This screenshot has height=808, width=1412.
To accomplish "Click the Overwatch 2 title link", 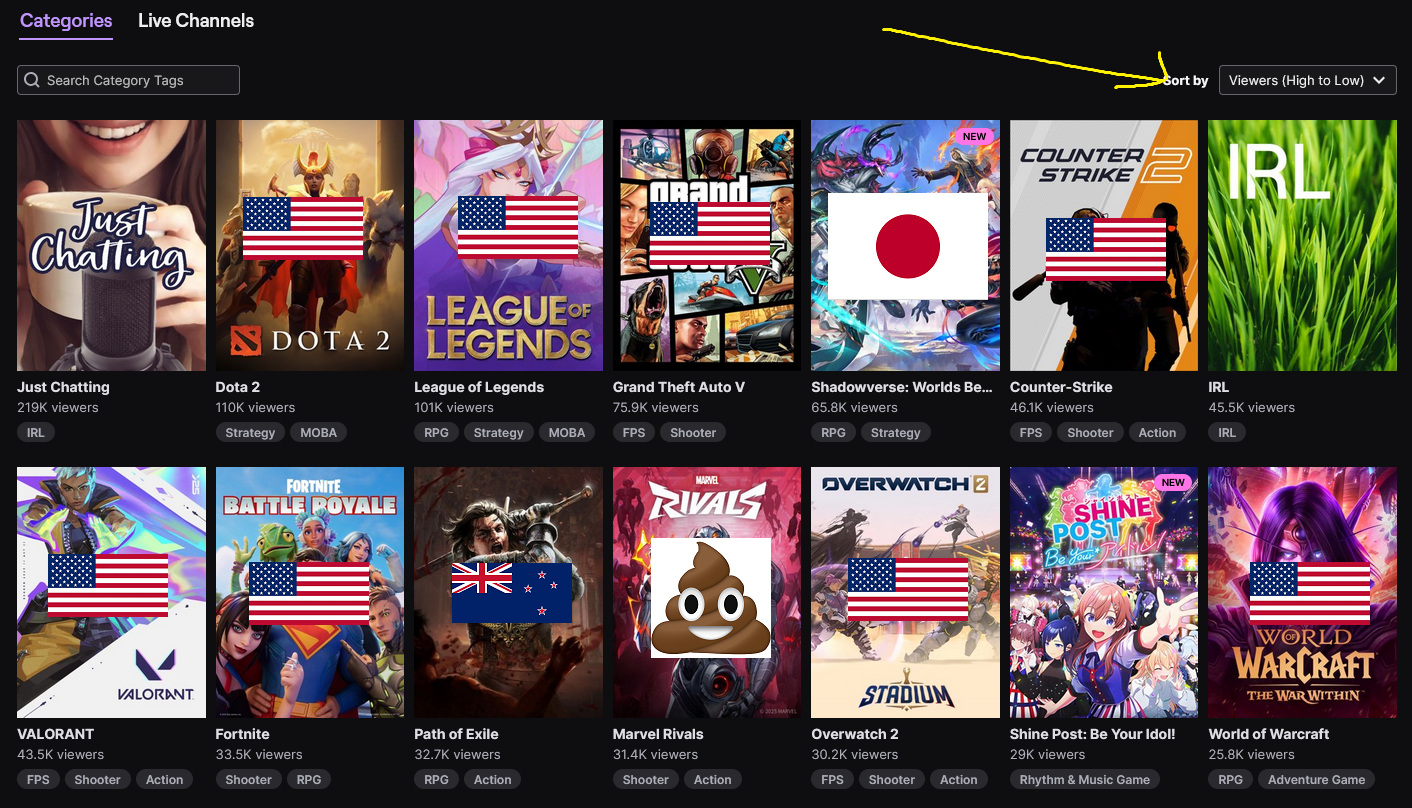I will coord(855,734).
